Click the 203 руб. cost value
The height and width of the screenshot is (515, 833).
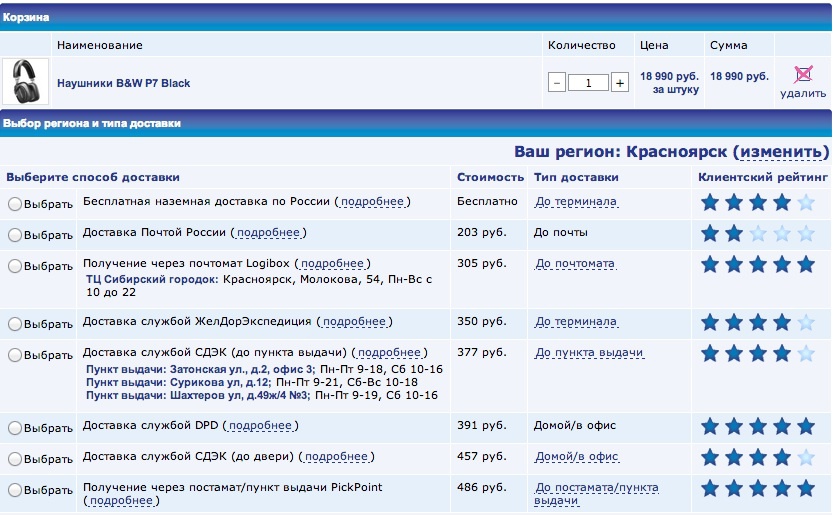tap(481, 232)
